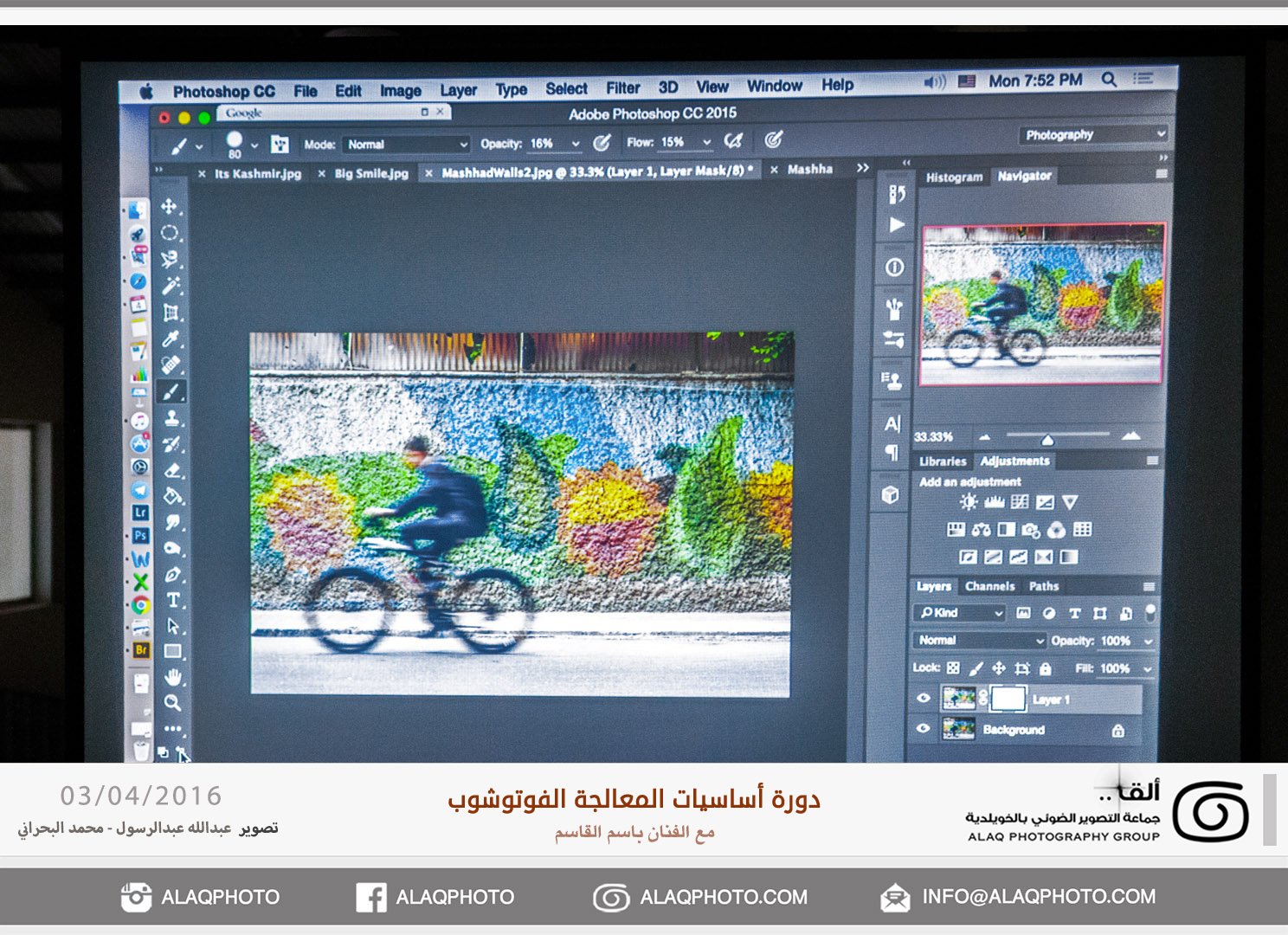This screenshot has width=1288, height=935.
Task: Switch to the Channels tab
Action: (x=990, y=586)
